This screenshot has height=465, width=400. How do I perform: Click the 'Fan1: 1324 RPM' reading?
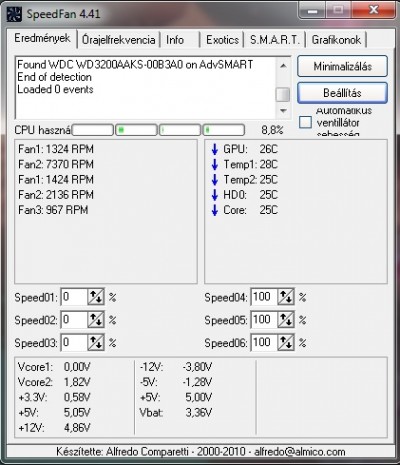click(x=56, y=149)
